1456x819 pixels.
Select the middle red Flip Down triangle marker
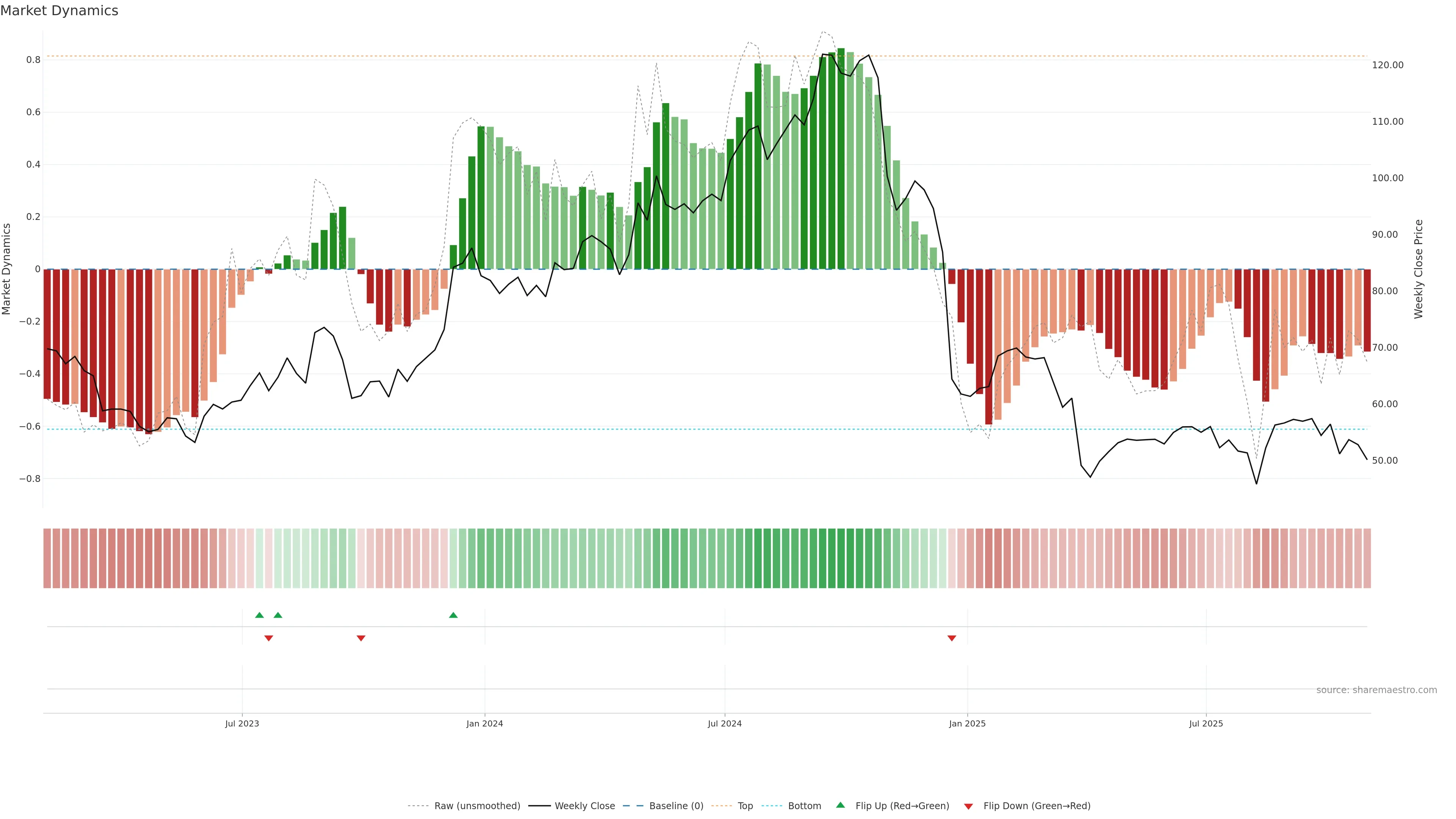[x=361, y=638]
